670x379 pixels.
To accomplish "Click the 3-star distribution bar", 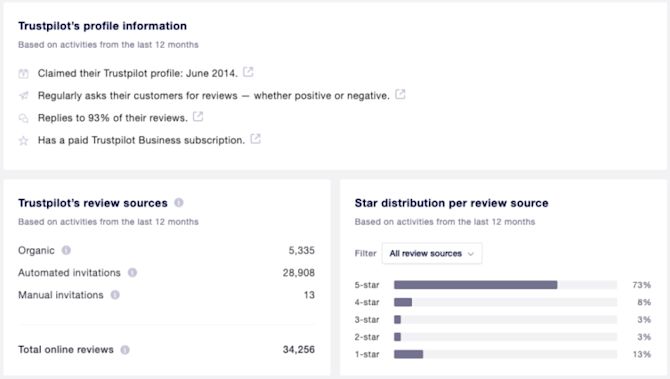I will [505, 320].
